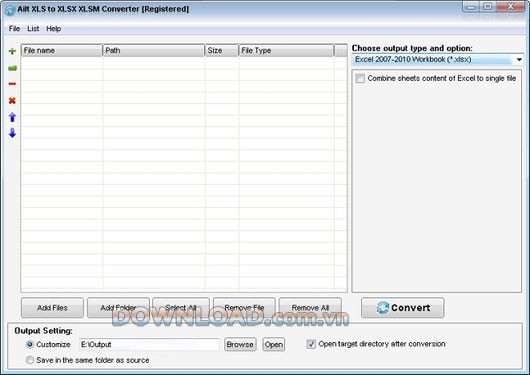This screenshot has height=375, width=530.
Task: Click the Remove File button
Action: point(244,308)
